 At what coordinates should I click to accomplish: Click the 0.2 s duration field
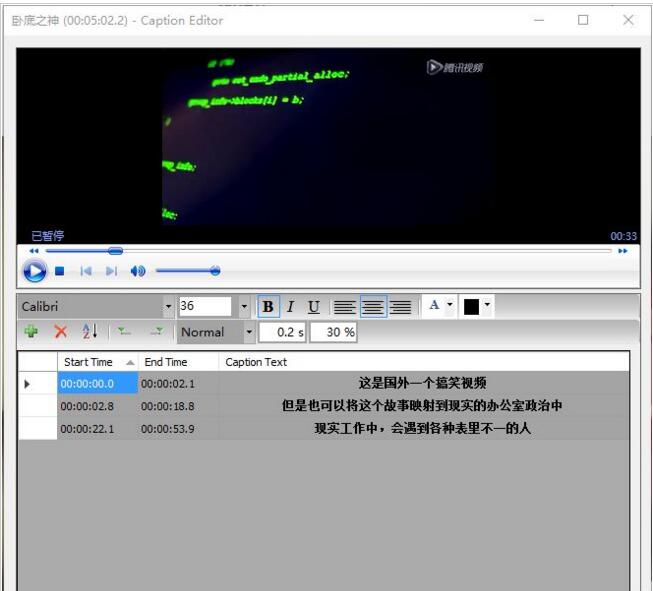(282, 332)
